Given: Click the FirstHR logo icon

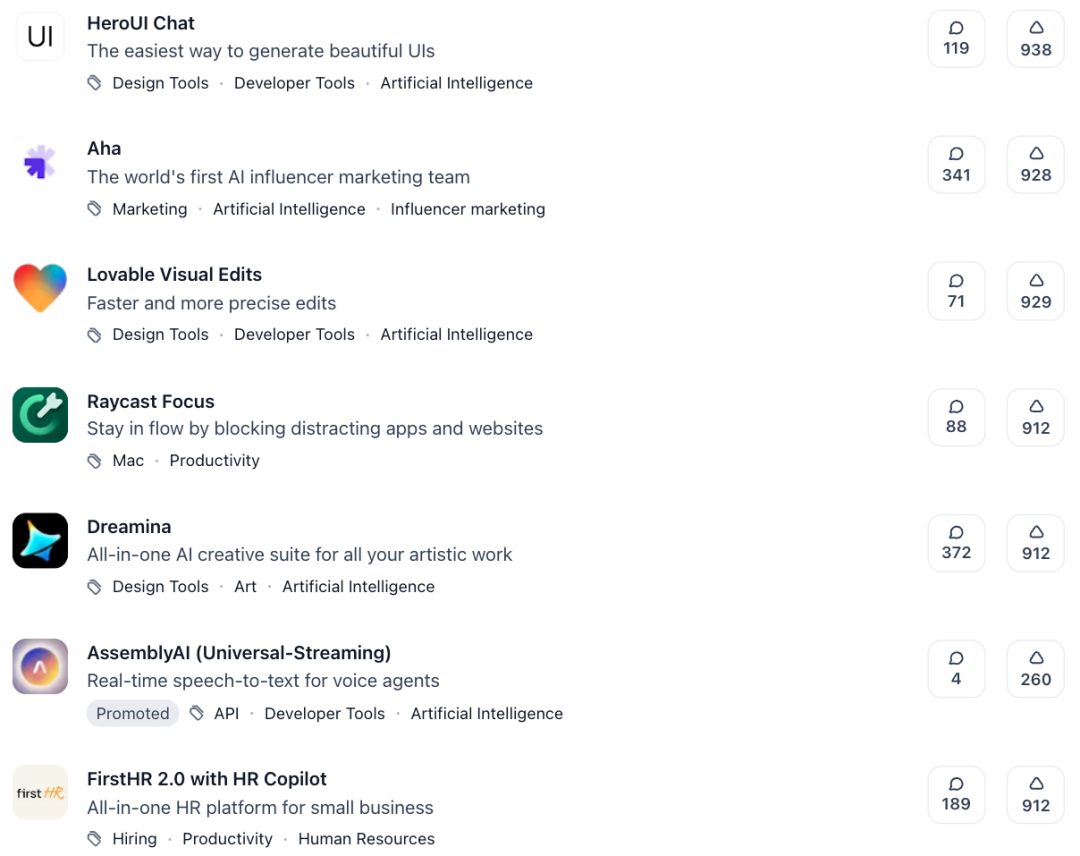Looking at the screenshot, I should 40,792.
